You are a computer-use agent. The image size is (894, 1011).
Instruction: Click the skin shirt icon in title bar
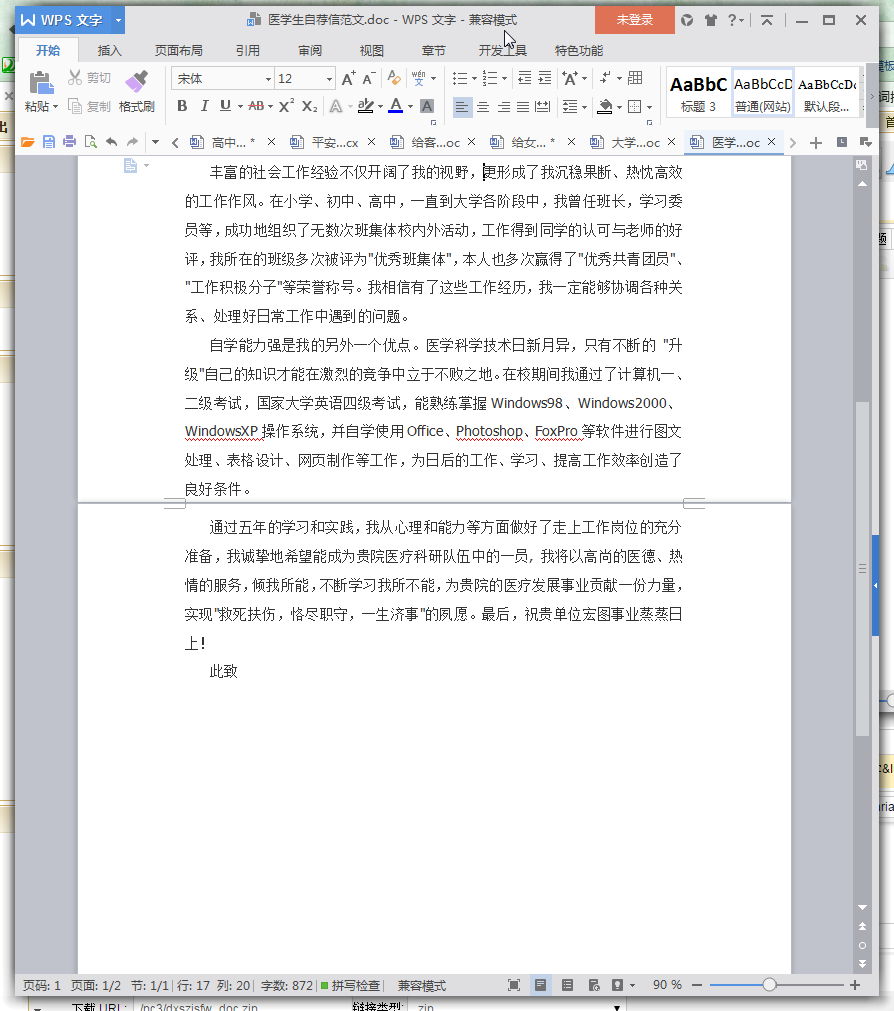click(711, 20)
